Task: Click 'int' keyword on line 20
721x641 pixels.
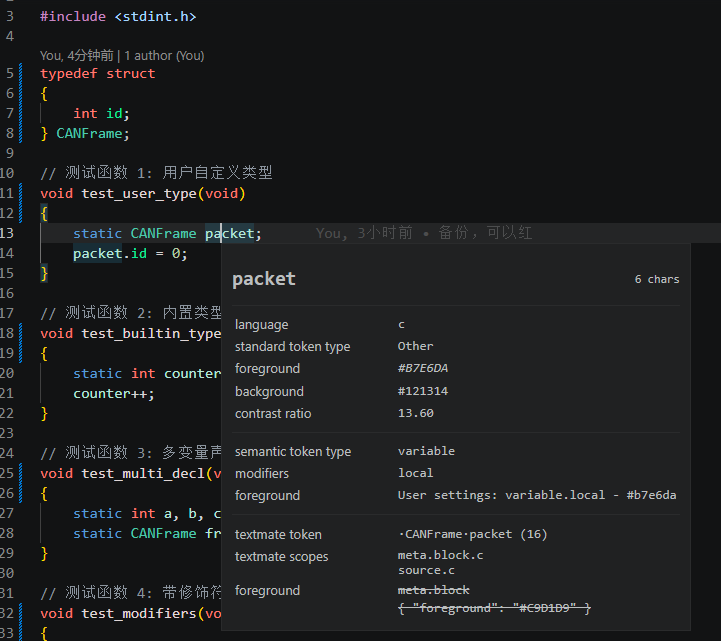Action: click(143, 373)
